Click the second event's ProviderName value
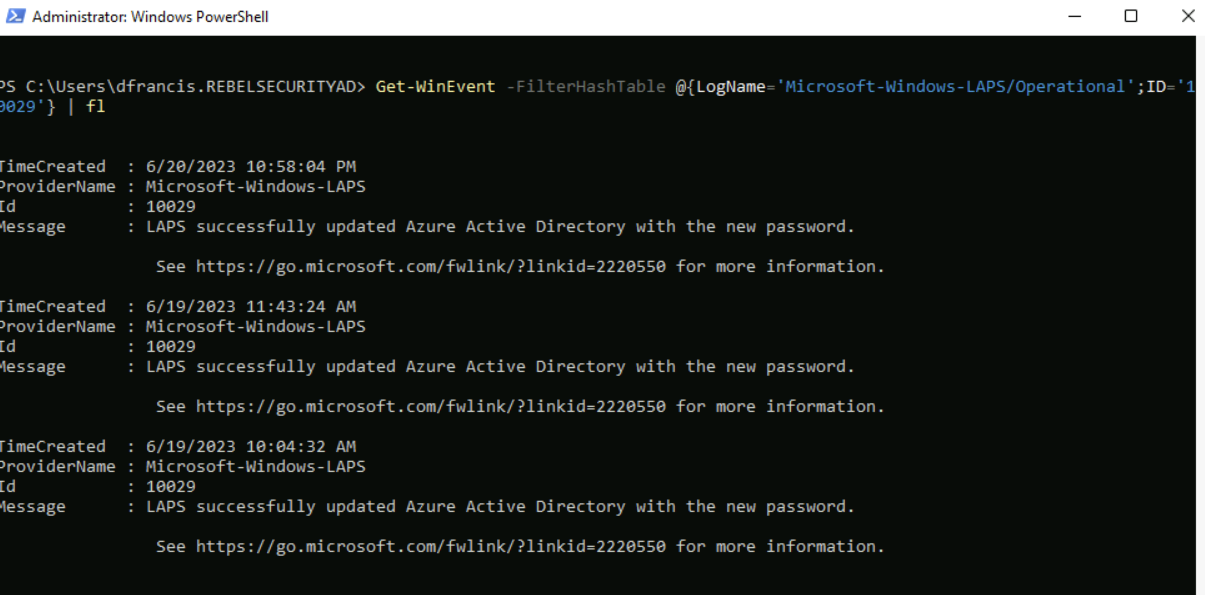This screenshot has height=595, width=1205. [256, 327]
